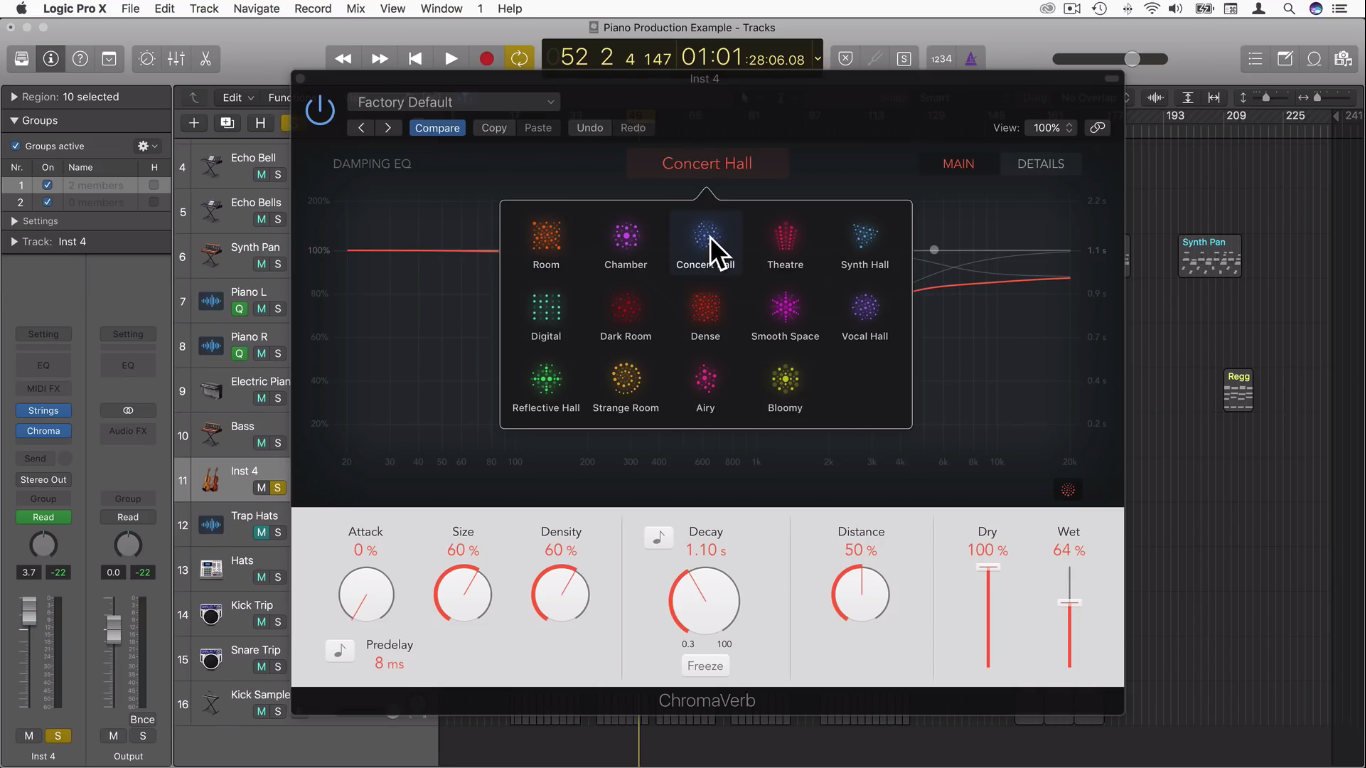Open the Mixer from control bar
Screen dimensions: 1366x768
(x=176, y=59)
